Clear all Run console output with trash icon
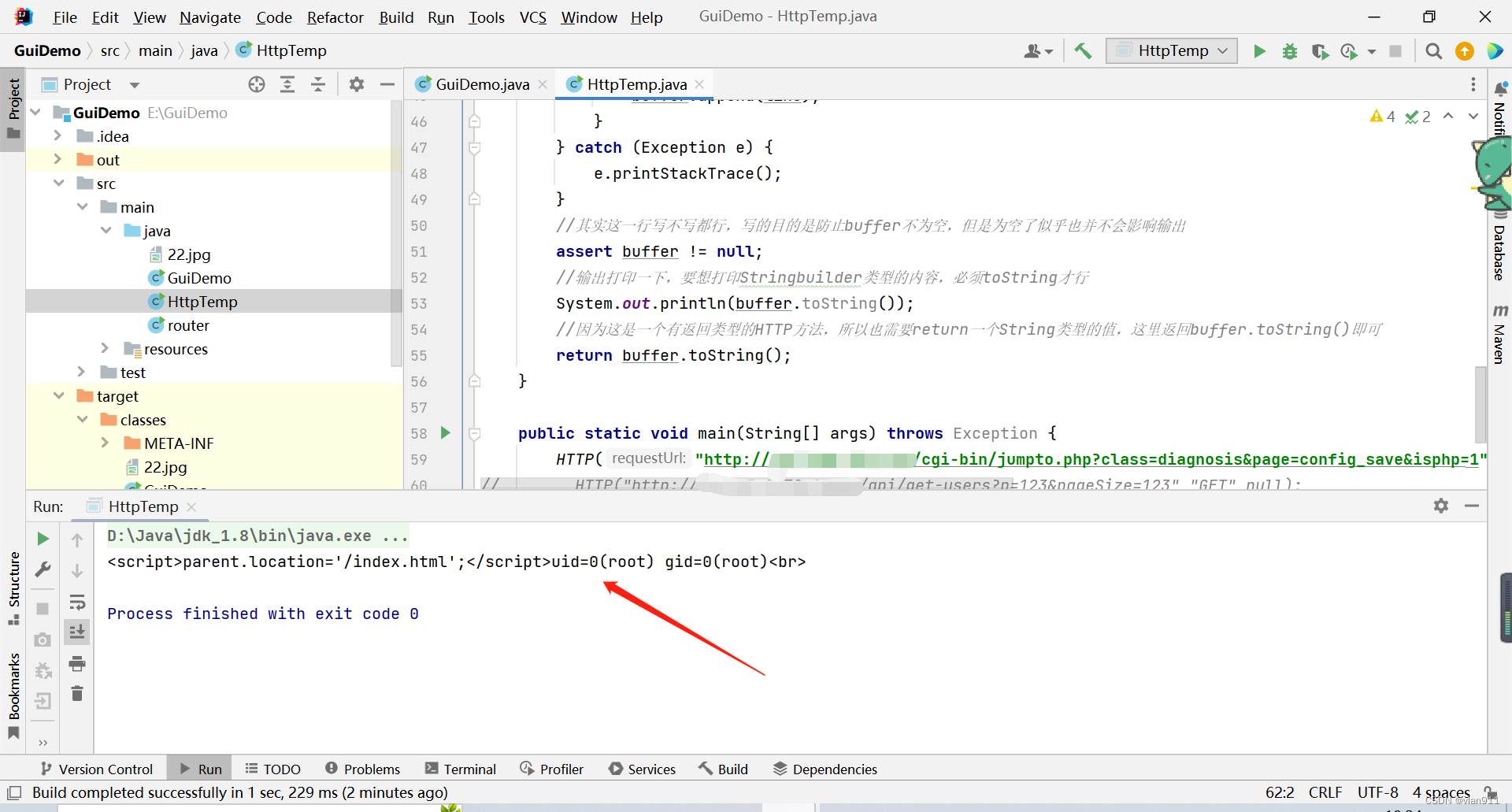1512x812 pixels. point(77,694)
